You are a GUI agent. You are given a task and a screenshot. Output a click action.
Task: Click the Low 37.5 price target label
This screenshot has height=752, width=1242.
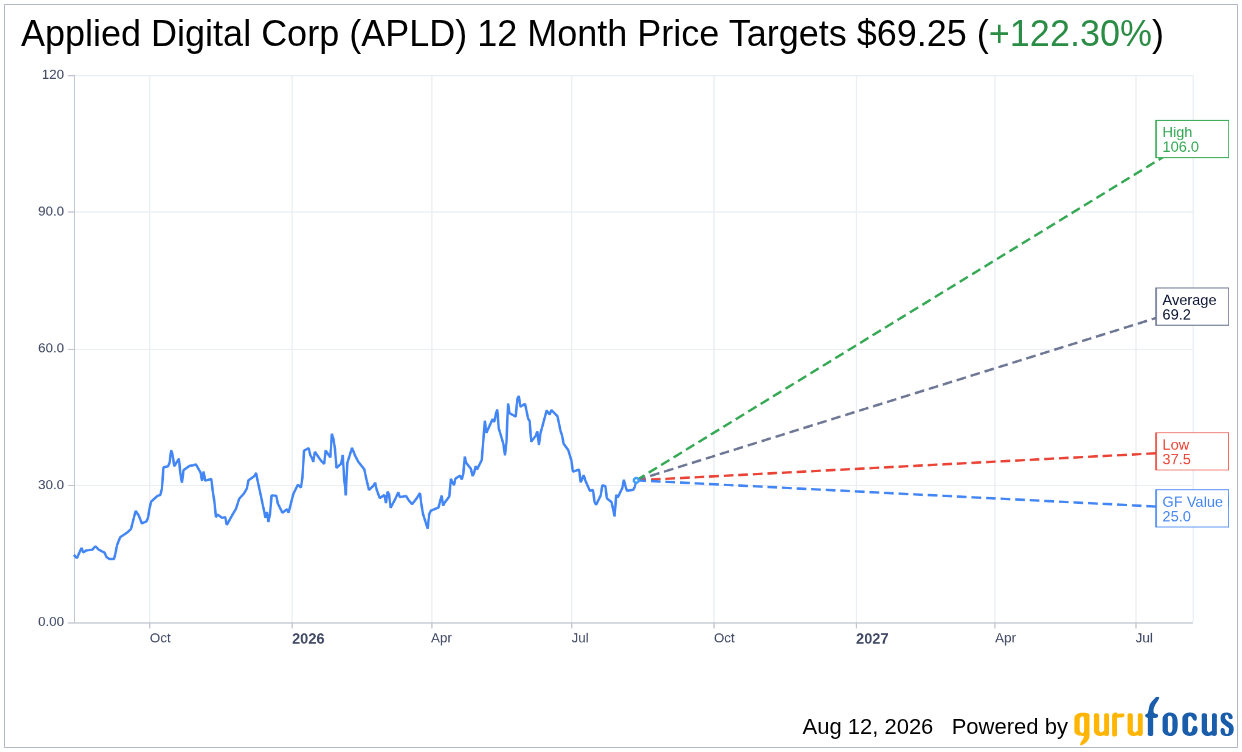1192,452
